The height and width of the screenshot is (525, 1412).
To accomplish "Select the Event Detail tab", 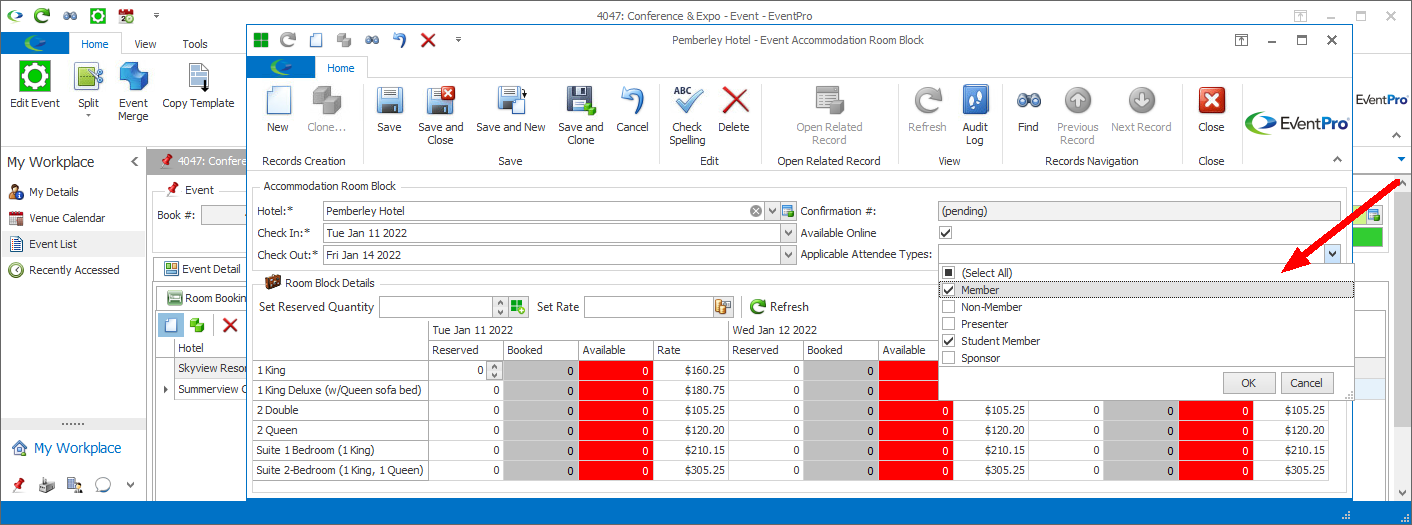I will tap(203, 269).
